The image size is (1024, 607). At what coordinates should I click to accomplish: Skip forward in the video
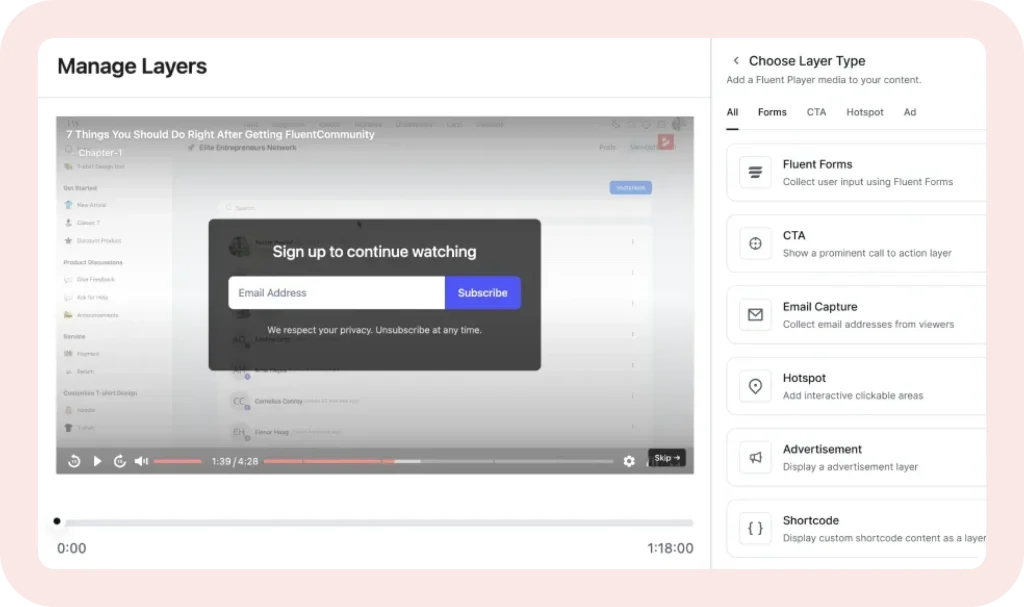coord(120,461)
